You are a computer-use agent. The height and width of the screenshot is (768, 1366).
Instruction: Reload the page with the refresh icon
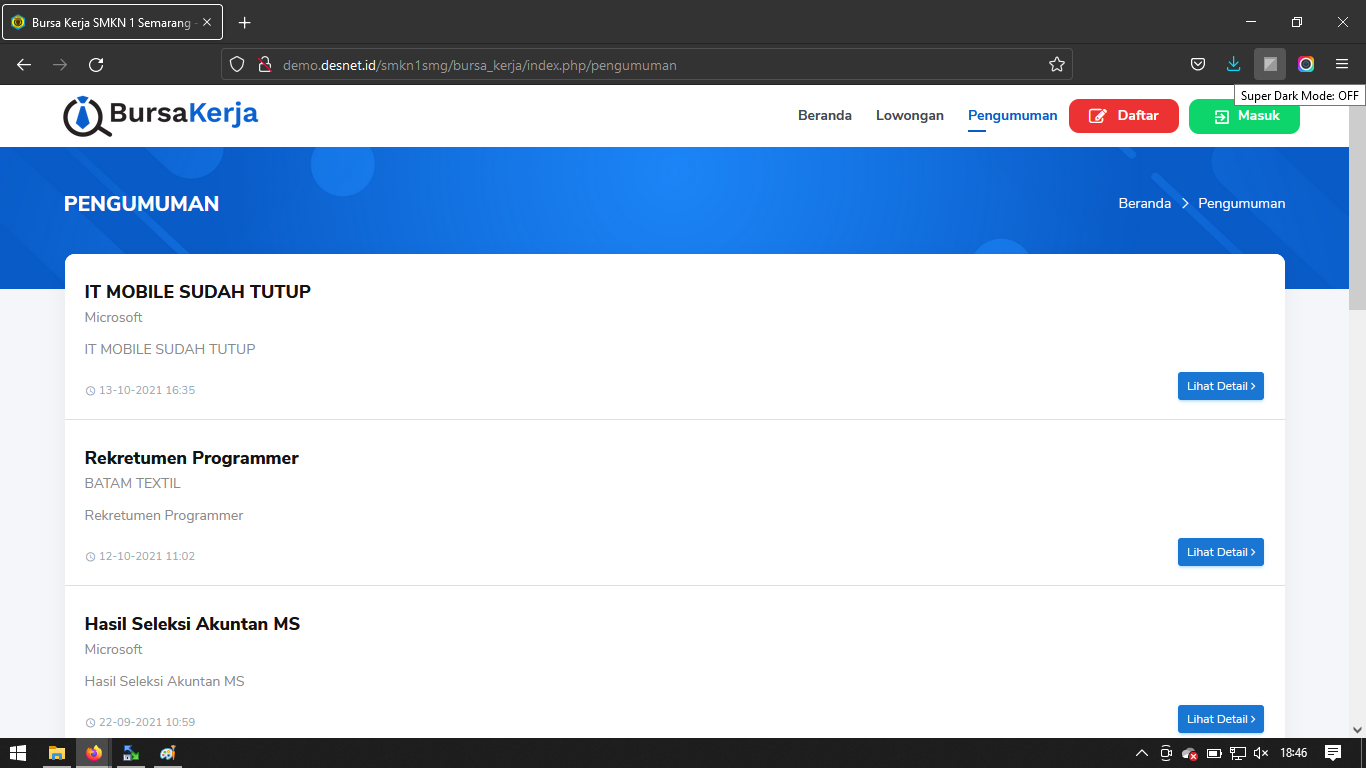[96, 65]
